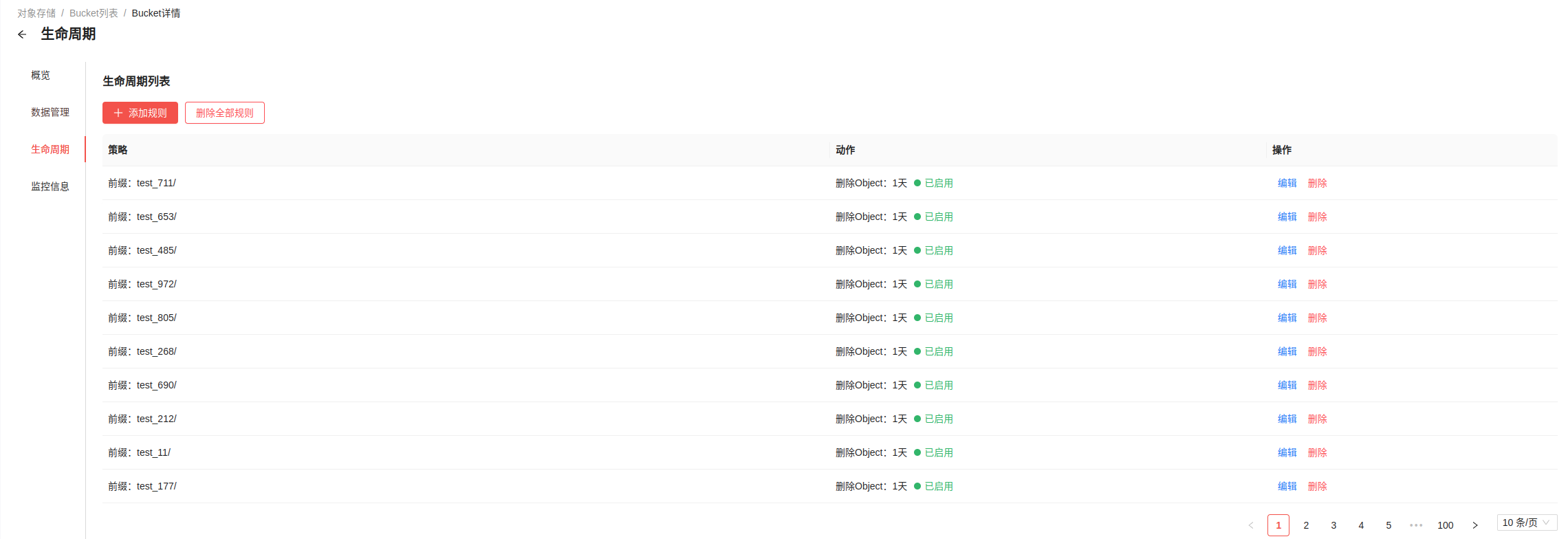Go to the previous pagination page arrow
Viewport: 1568px width, 539px height.
(x=1251, y=525)
